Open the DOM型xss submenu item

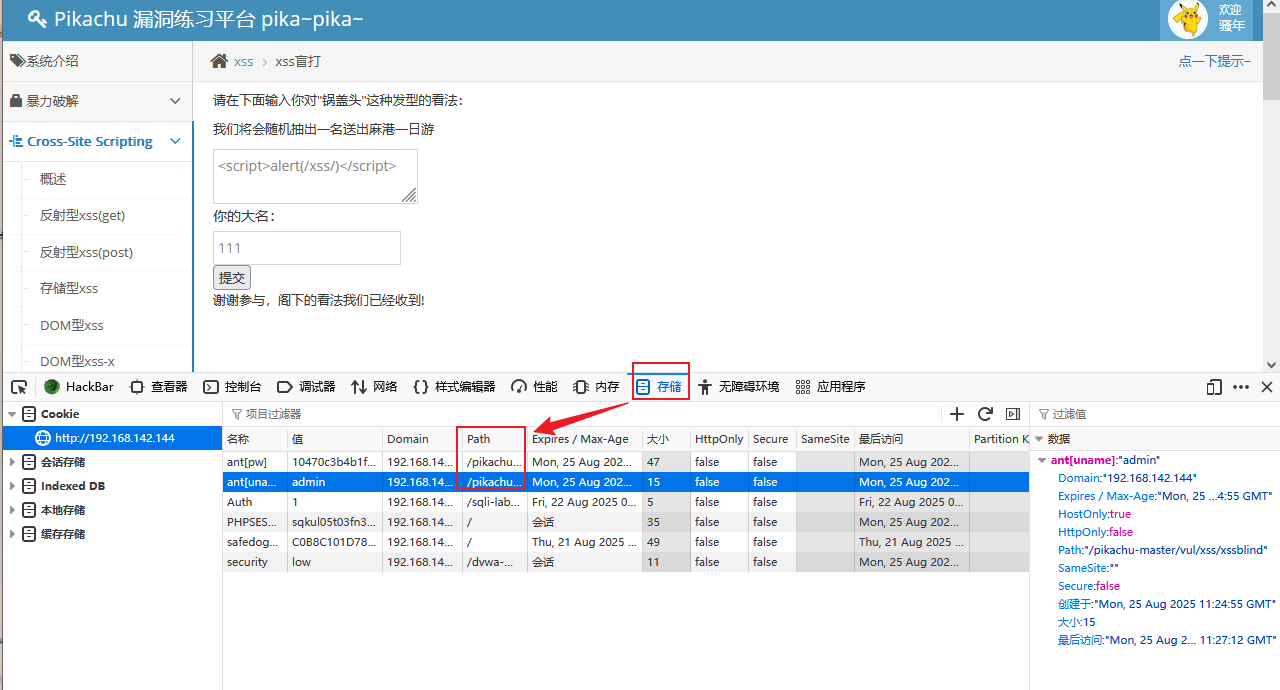point(72,325)
